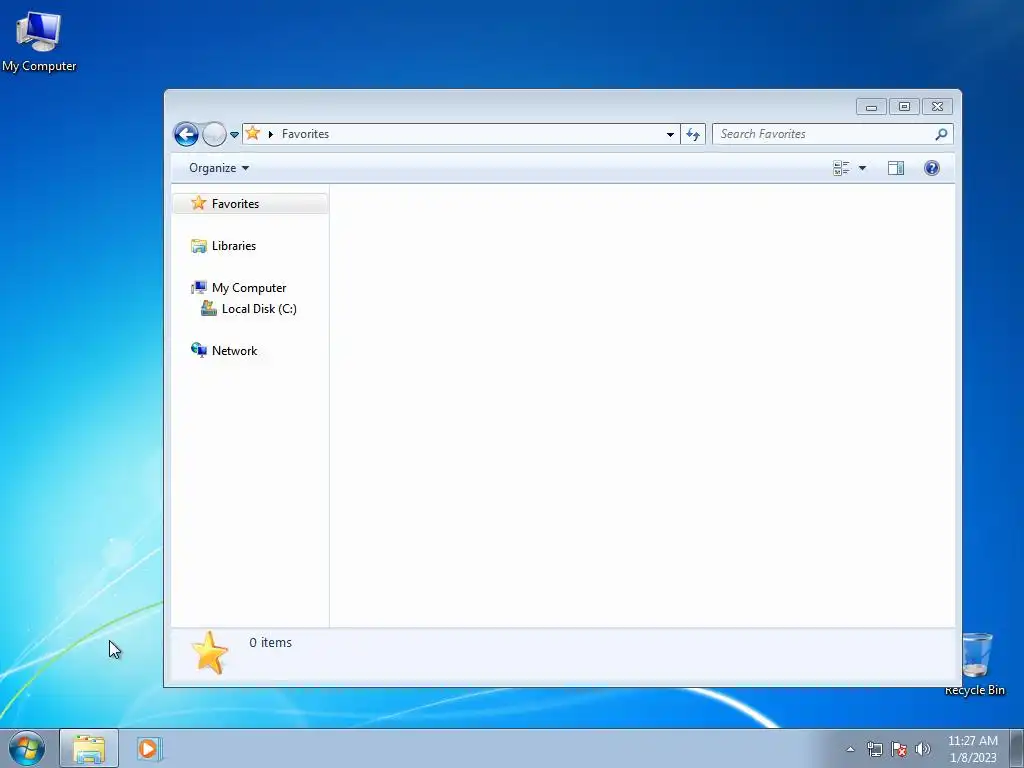Select Libraries in the navigation pane
Image resolution: width=1024 pixels, height=768 pixels.
(234, 246)
